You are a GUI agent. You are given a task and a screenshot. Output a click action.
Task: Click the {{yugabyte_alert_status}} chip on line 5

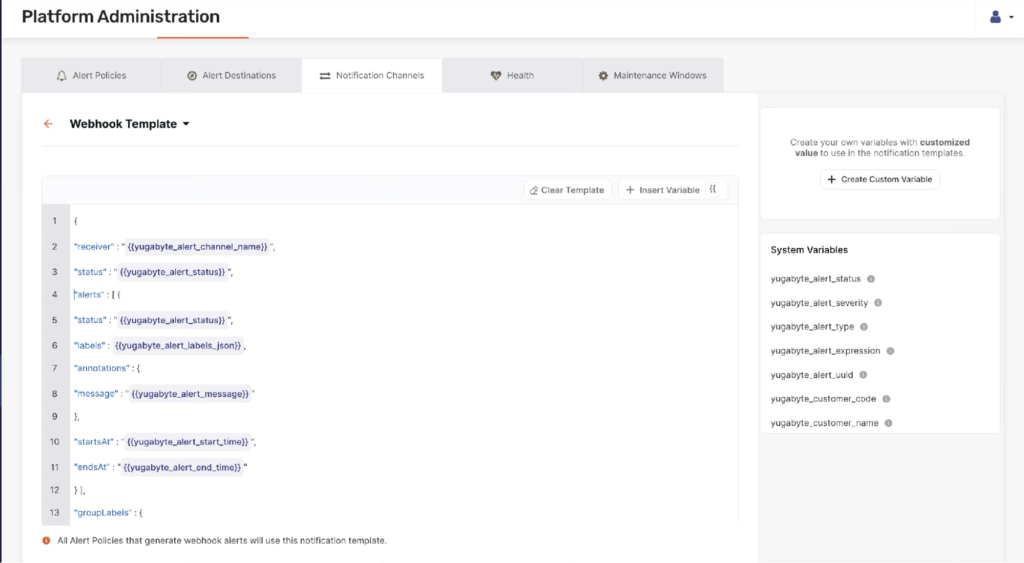[x=172, y=320]
